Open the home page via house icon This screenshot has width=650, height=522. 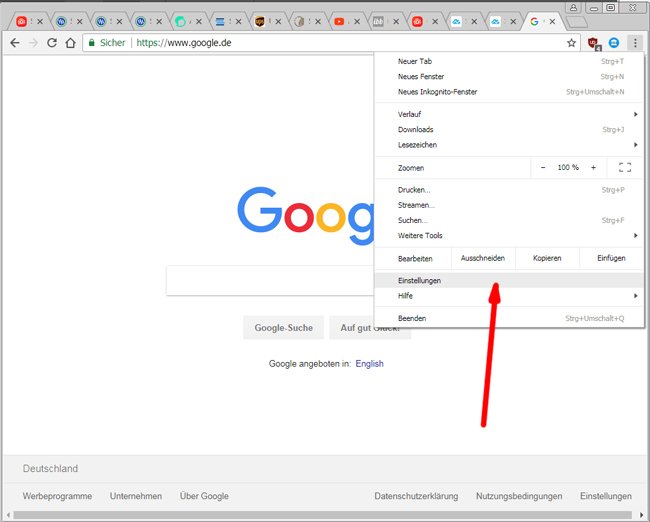70,43
